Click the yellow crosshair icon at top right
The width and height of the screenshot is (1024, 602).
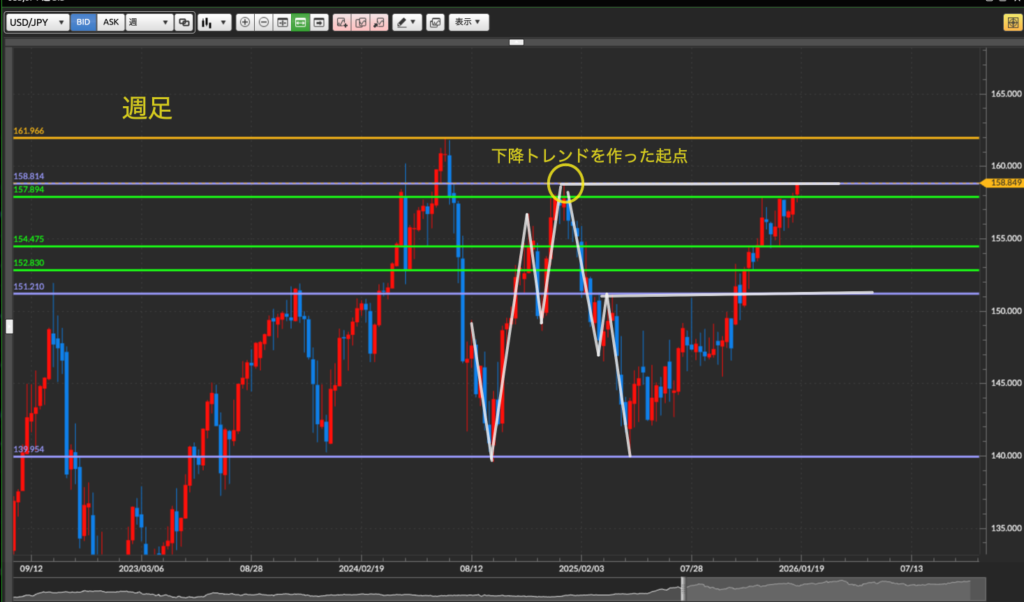click(1012, 22)
